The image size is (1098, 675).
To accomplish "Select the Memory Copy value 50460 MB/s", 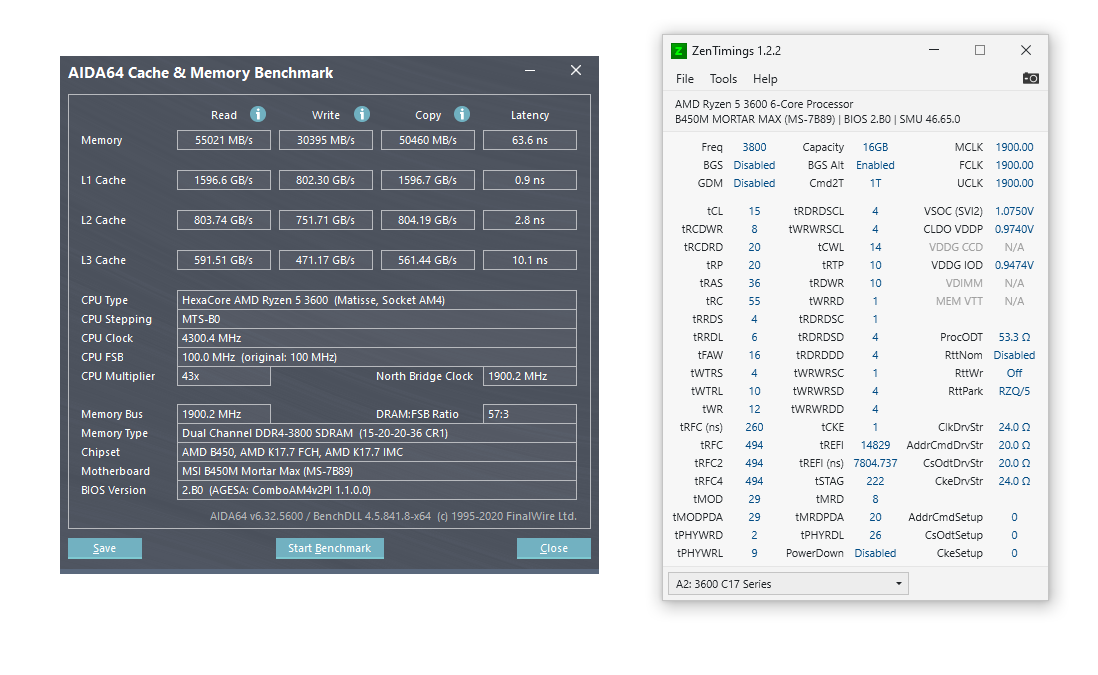I will pyautogui.click(x=428, y=140).
